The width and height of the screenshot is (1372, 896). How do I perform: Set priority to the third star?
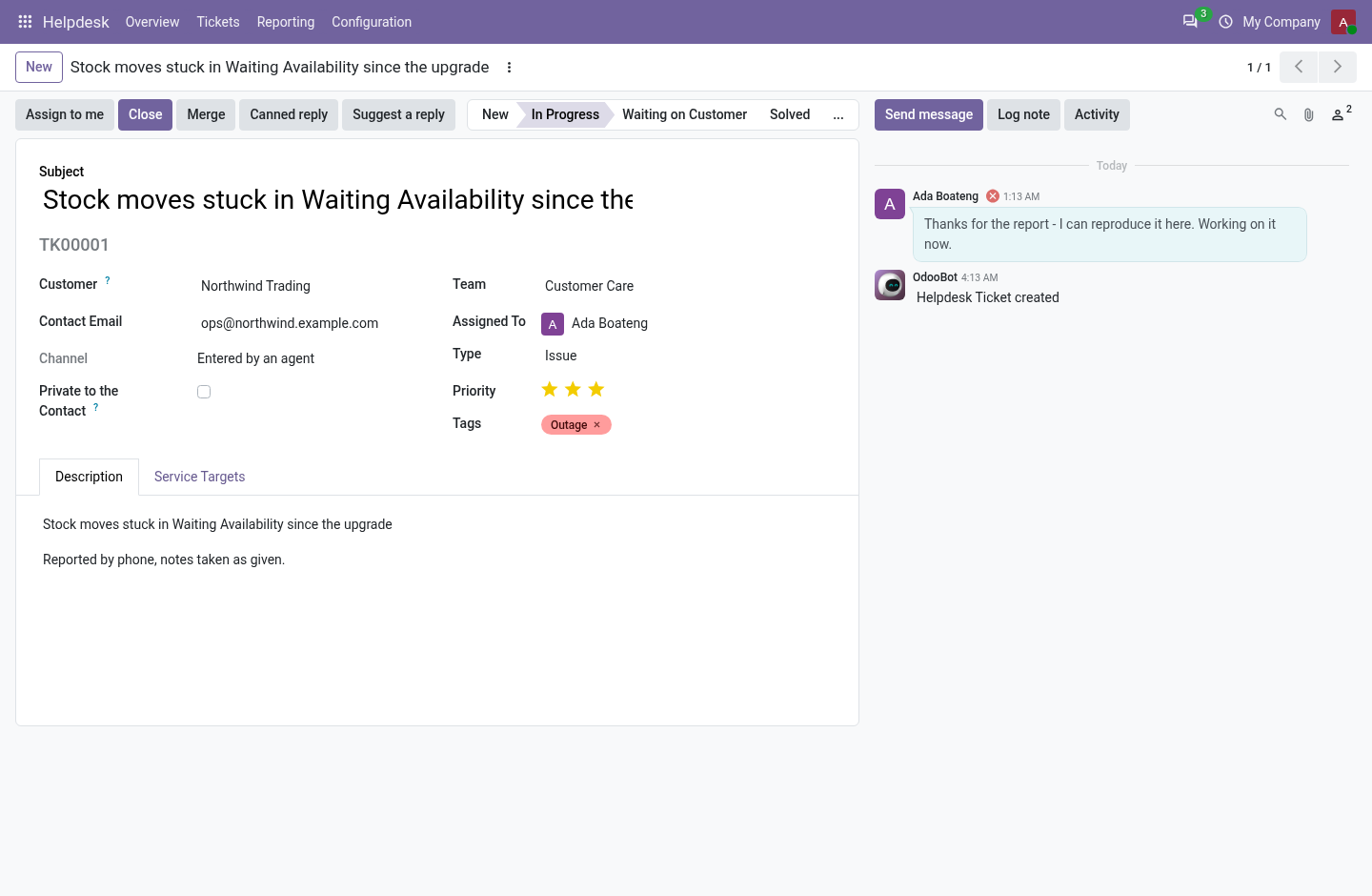click(596, 389)
